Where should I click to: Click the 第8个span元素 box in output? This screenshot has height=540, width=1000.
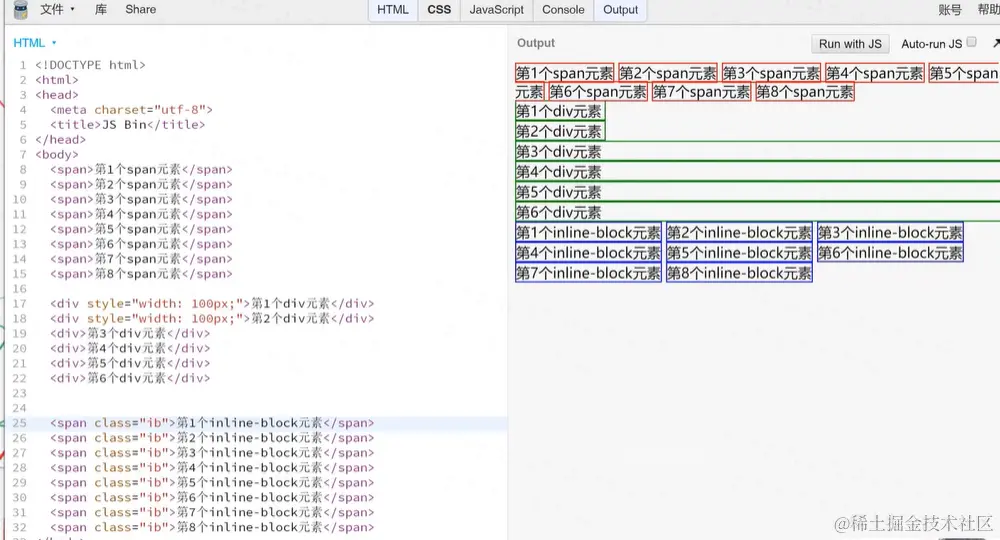pos(805,92)
